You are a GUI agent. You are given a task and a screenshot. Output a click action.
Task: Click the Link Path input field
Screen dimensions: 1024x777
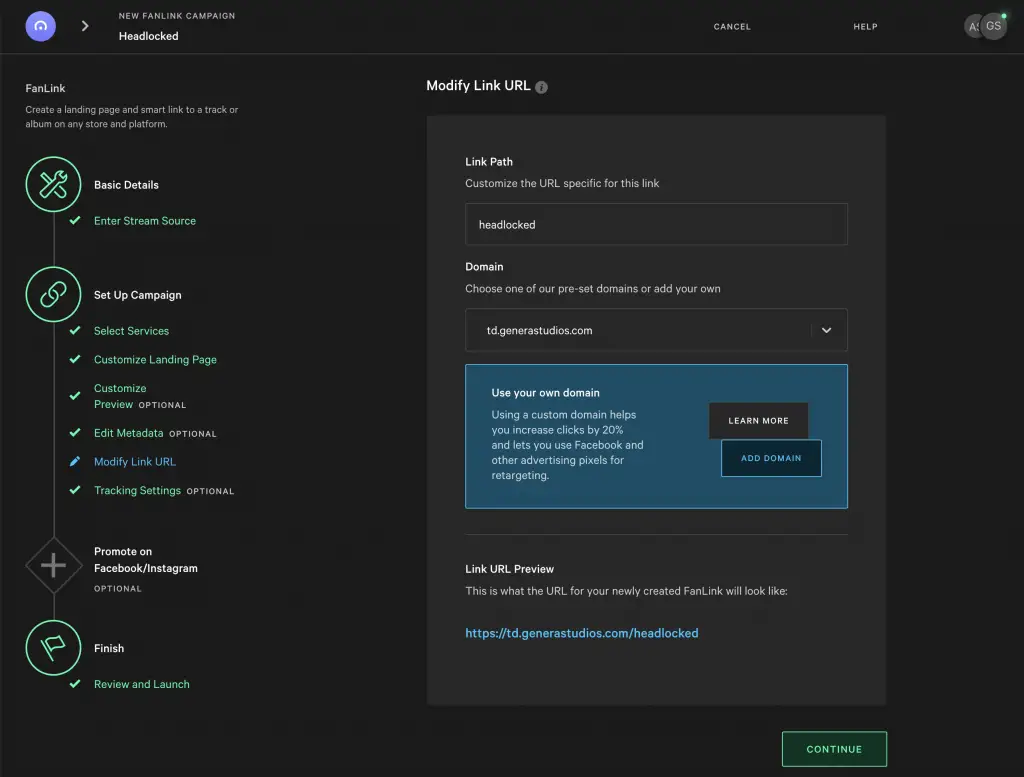coord(656,224)
